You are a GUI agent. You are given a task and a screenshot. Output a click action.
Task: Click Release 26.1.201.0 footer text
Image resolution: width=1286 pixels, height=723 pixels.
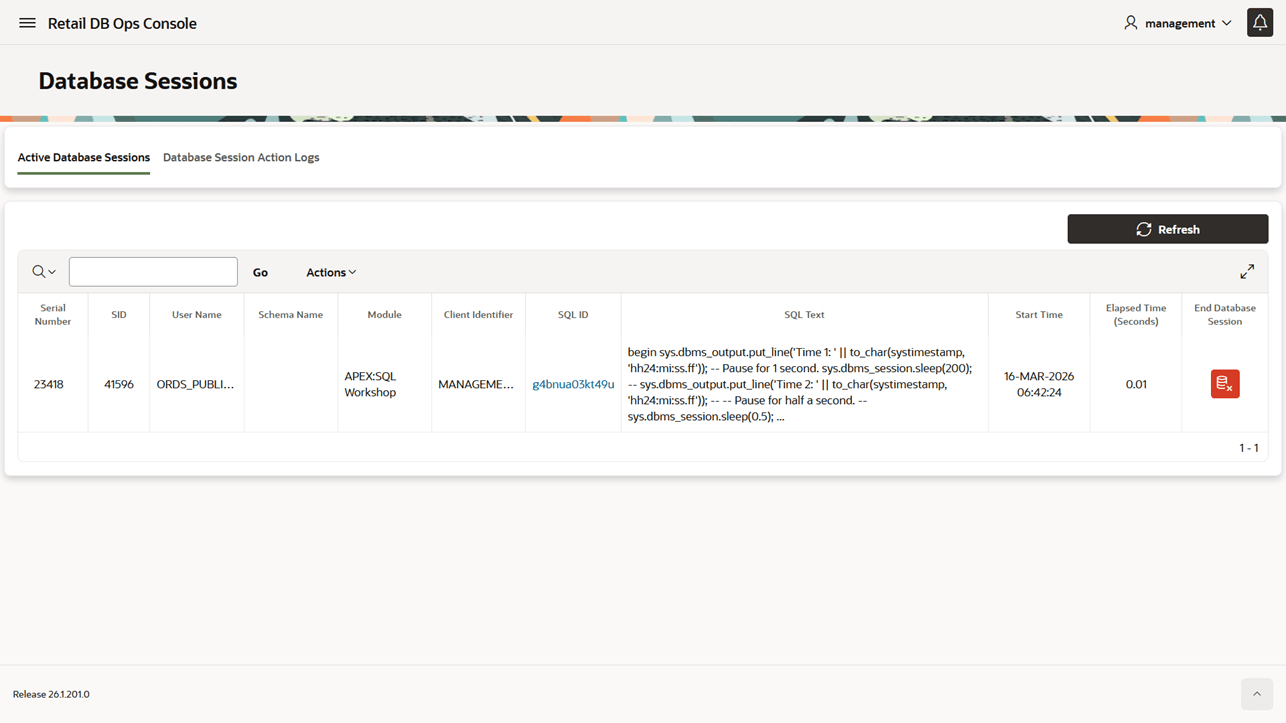[51, 694]
